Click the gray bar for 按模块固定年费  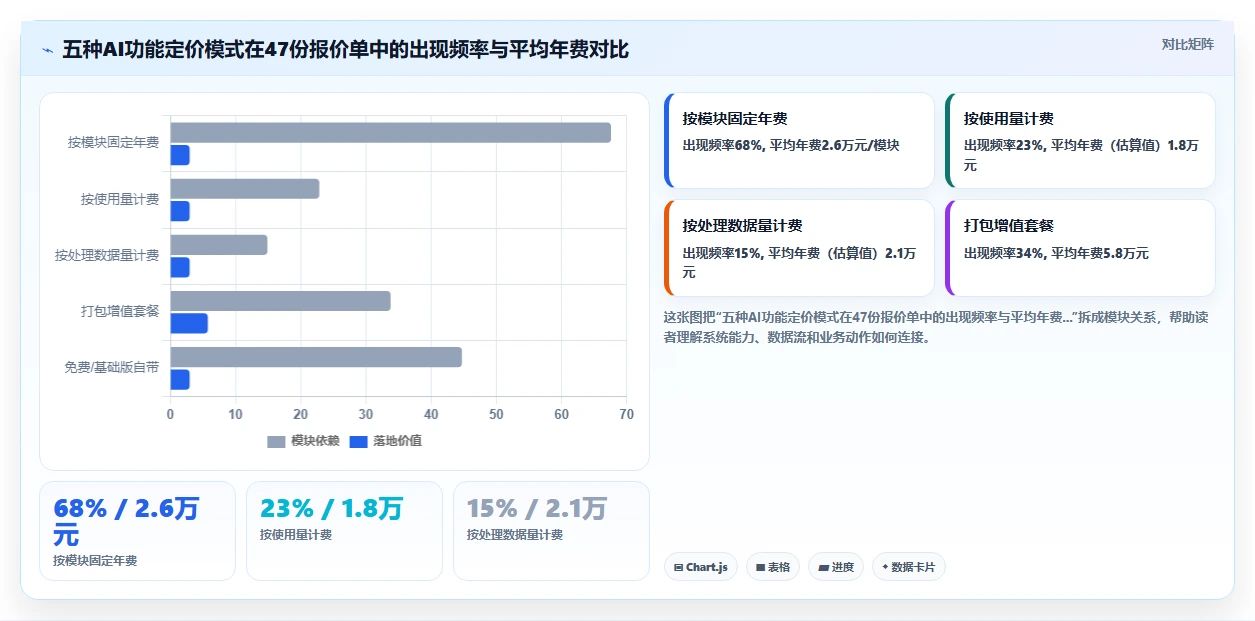(x=390, y=132)
